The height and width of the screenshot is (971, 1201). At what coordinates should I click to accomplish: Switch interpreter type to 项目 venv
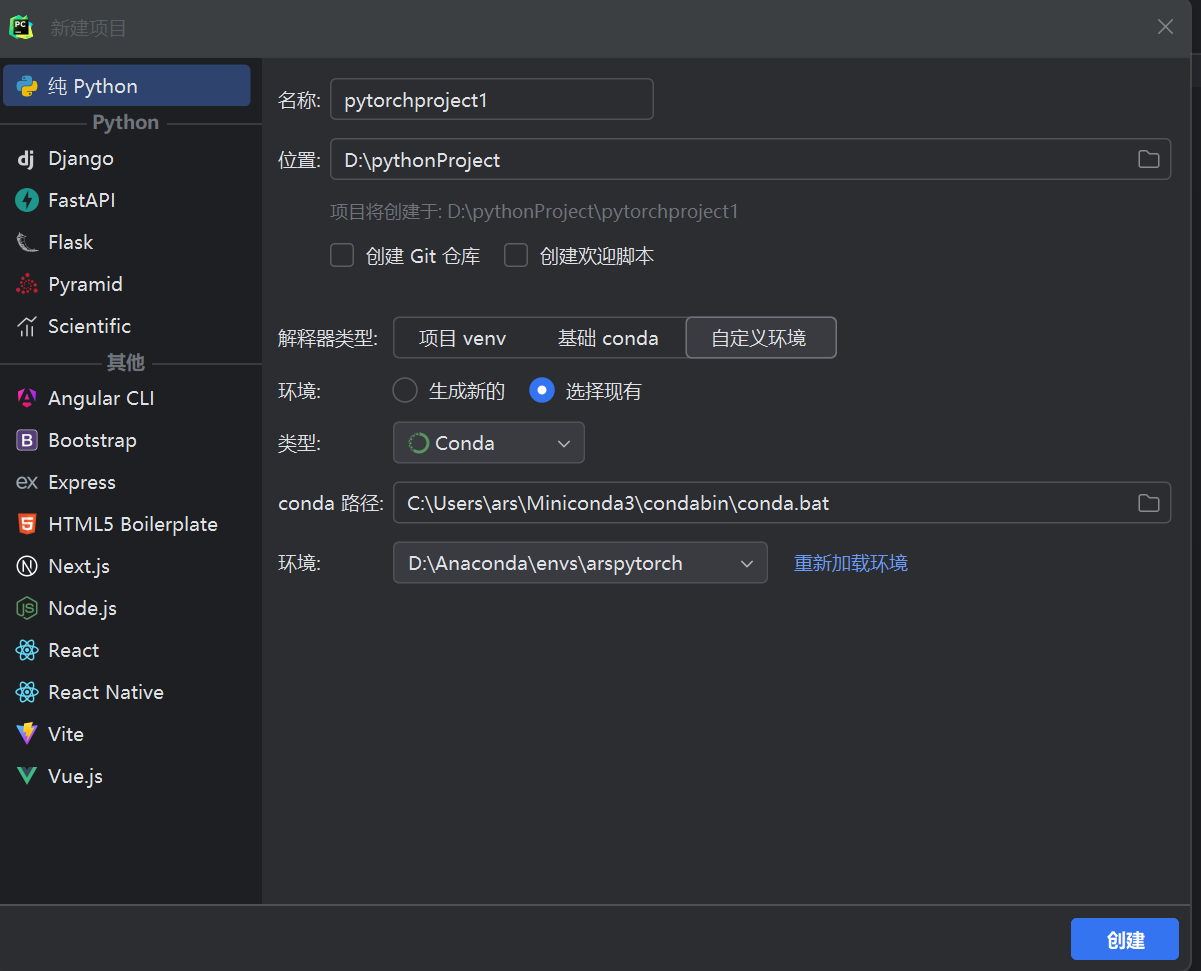tap(462, 338)
